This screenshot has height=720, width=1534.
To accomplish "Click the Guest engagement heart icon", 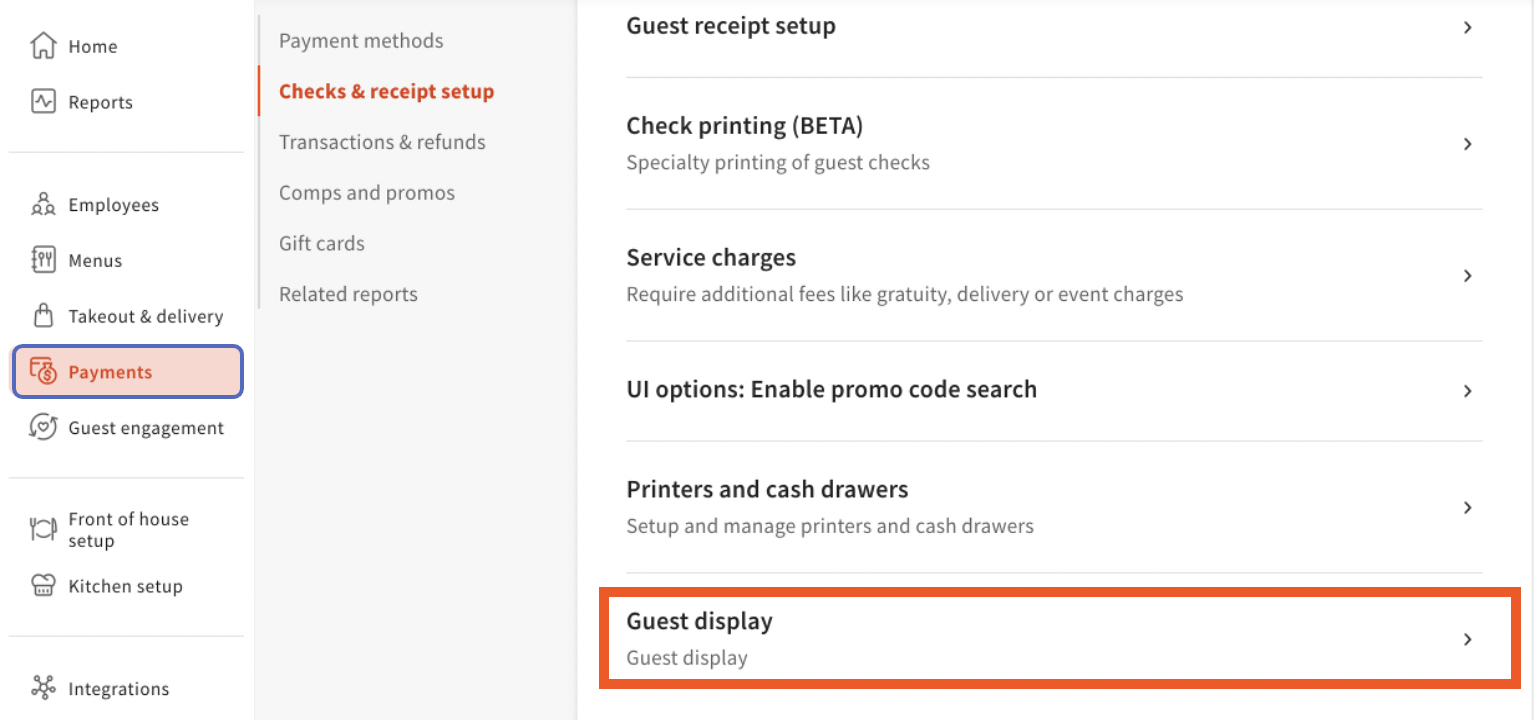I will click(x=43, y=428).
